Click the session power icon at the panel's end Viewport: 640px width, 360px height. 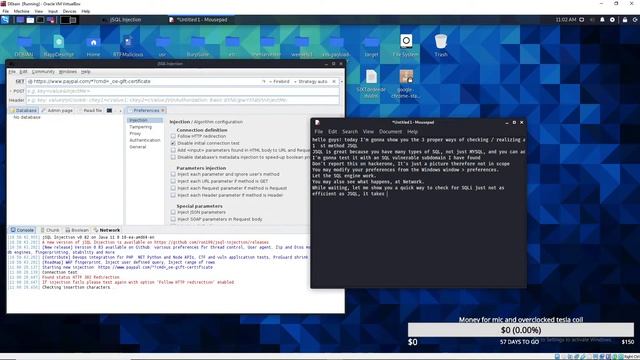[x=635, y=20]
